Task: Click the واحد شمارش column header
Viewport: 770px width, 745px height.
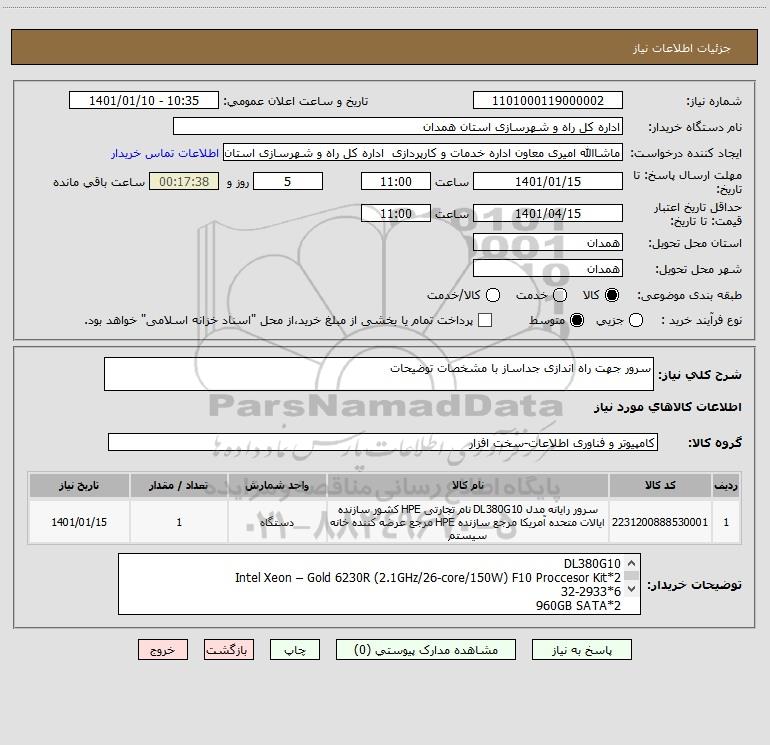Action: click(x=277, y=485)
